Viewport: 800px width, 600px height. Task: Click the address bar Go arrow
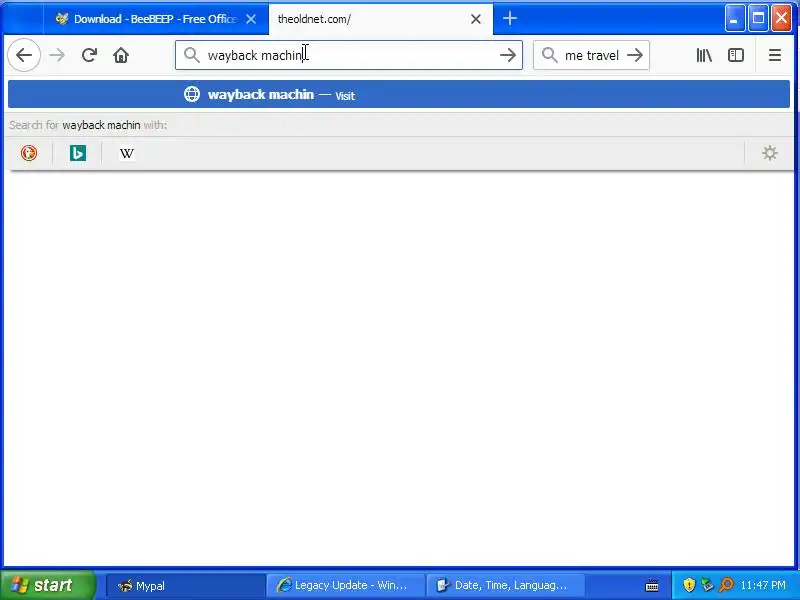pyautogui.click(x=508, y=55)
